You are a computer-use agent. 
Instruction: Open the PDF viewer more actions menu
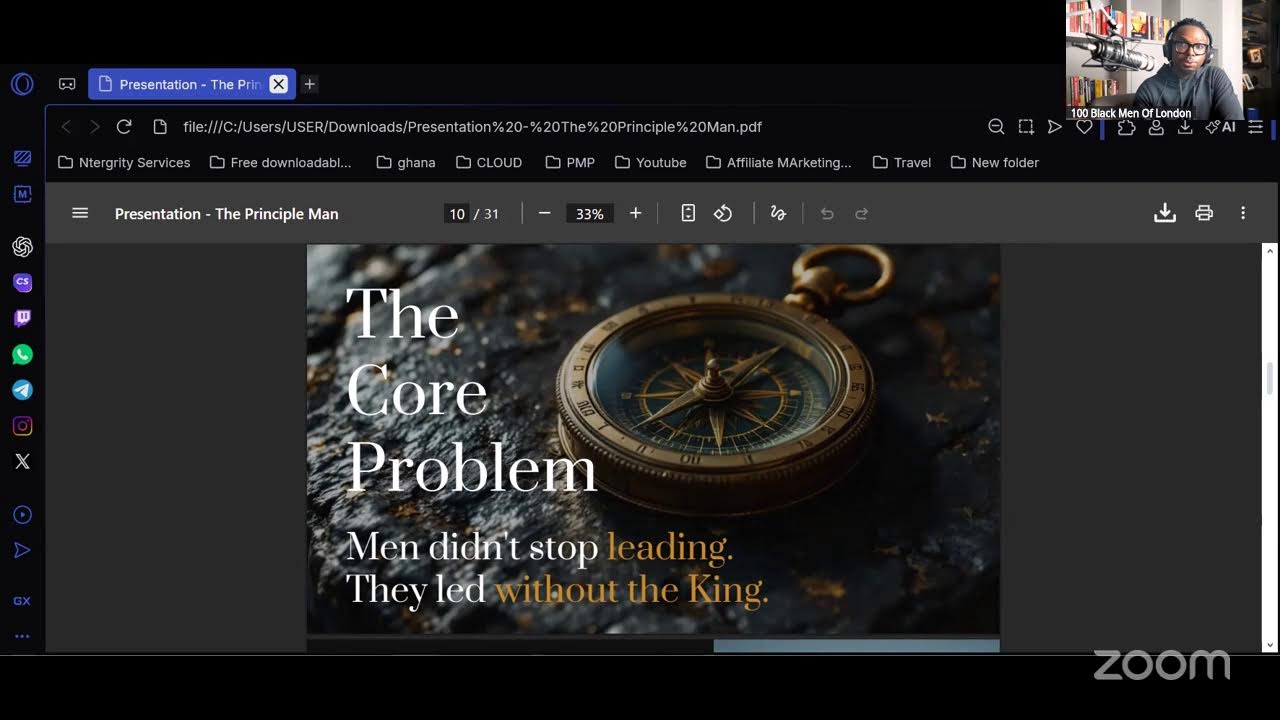1243,213
